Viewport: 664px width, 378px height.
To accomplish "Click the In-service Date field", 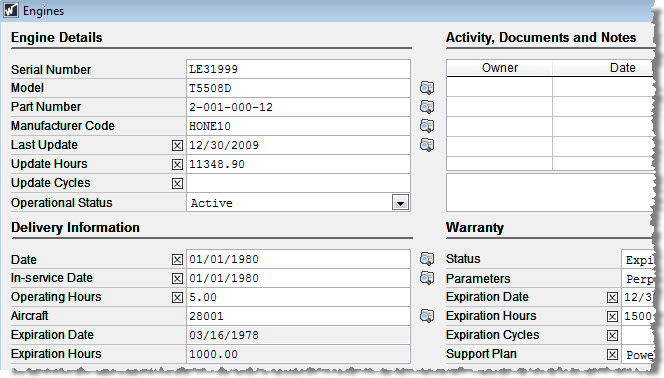I will click(x=298, y=278).
